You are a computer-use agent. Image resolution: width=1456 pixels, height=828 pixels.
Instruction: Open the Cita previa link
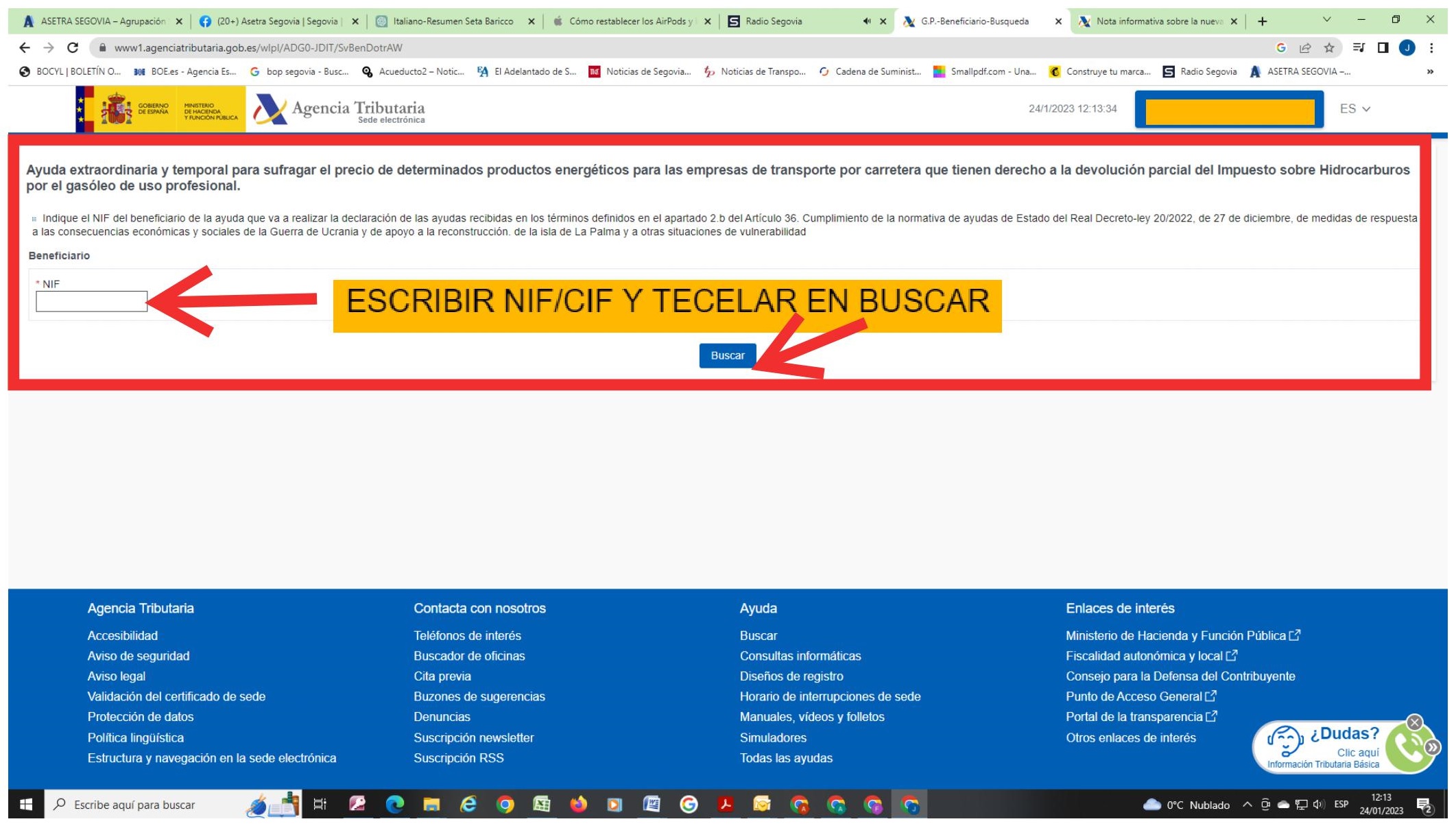click(x=442, y=676)
